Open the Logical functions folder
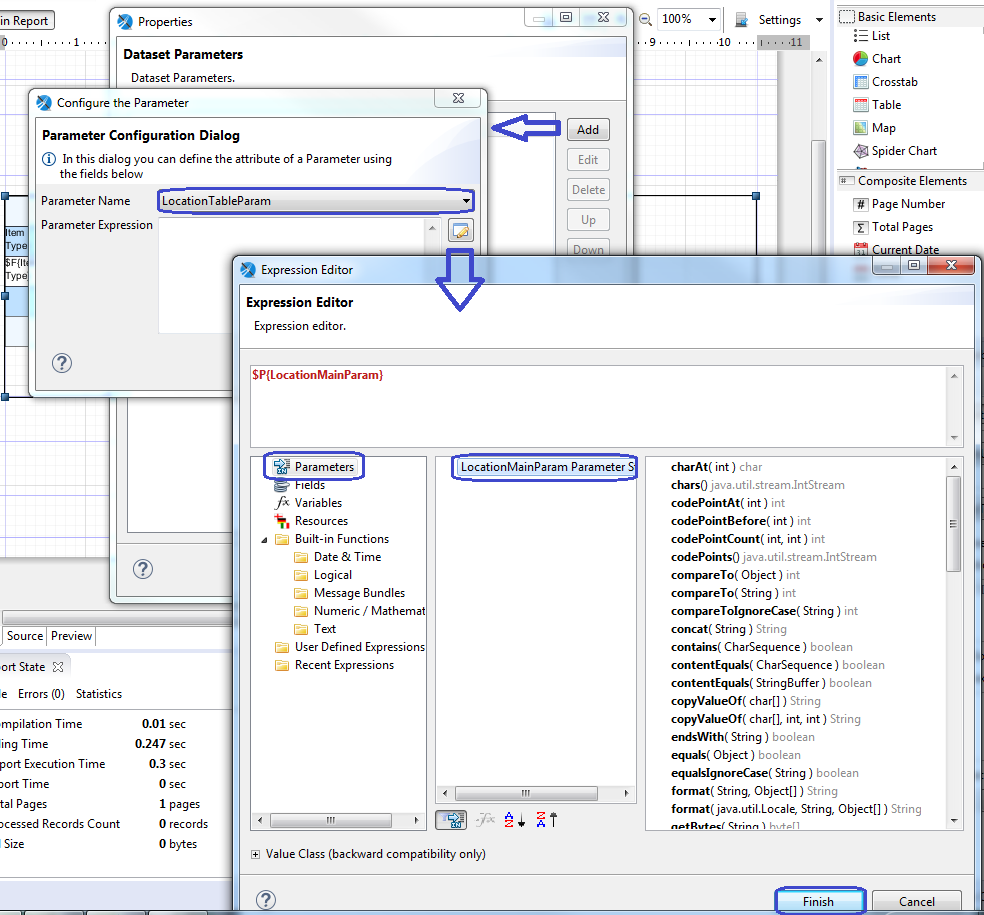 pyautogui.click(x=323, y=575)
